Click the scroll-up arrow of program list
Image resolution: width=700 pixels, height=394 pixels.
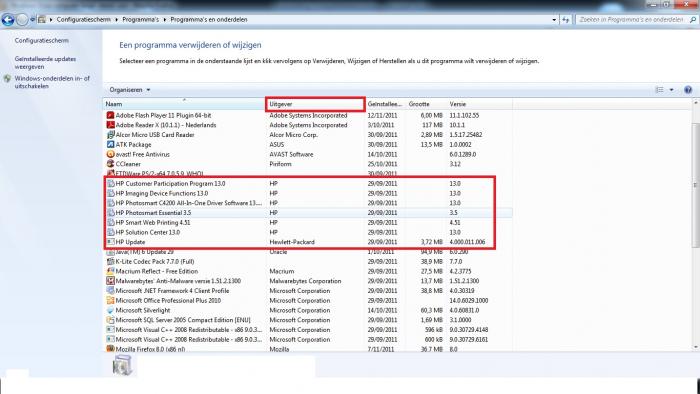pyautogui.click(x=696, y=103)
